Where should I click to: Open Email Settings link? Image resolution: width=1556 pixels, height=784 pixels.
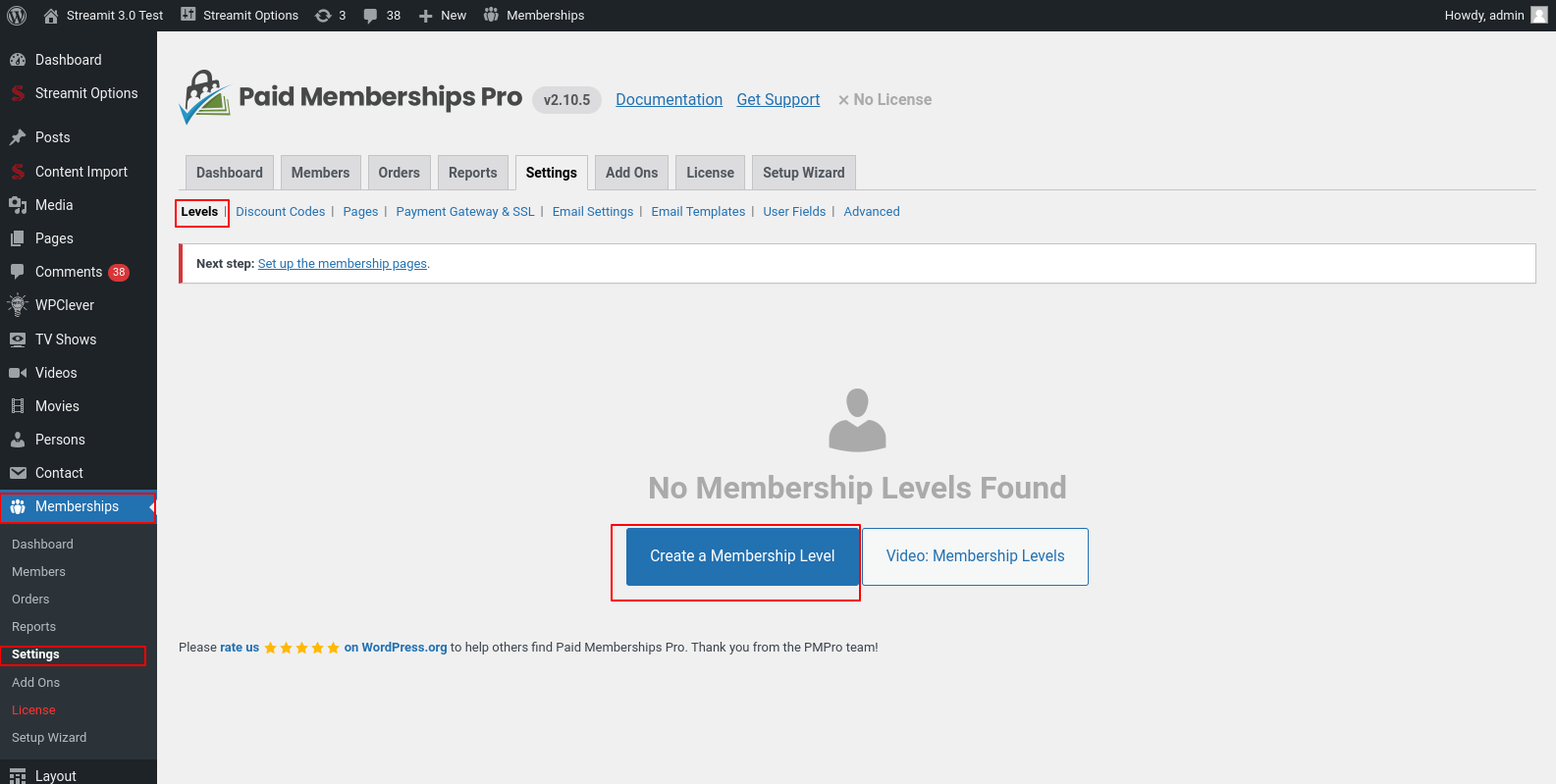point(593,212)
